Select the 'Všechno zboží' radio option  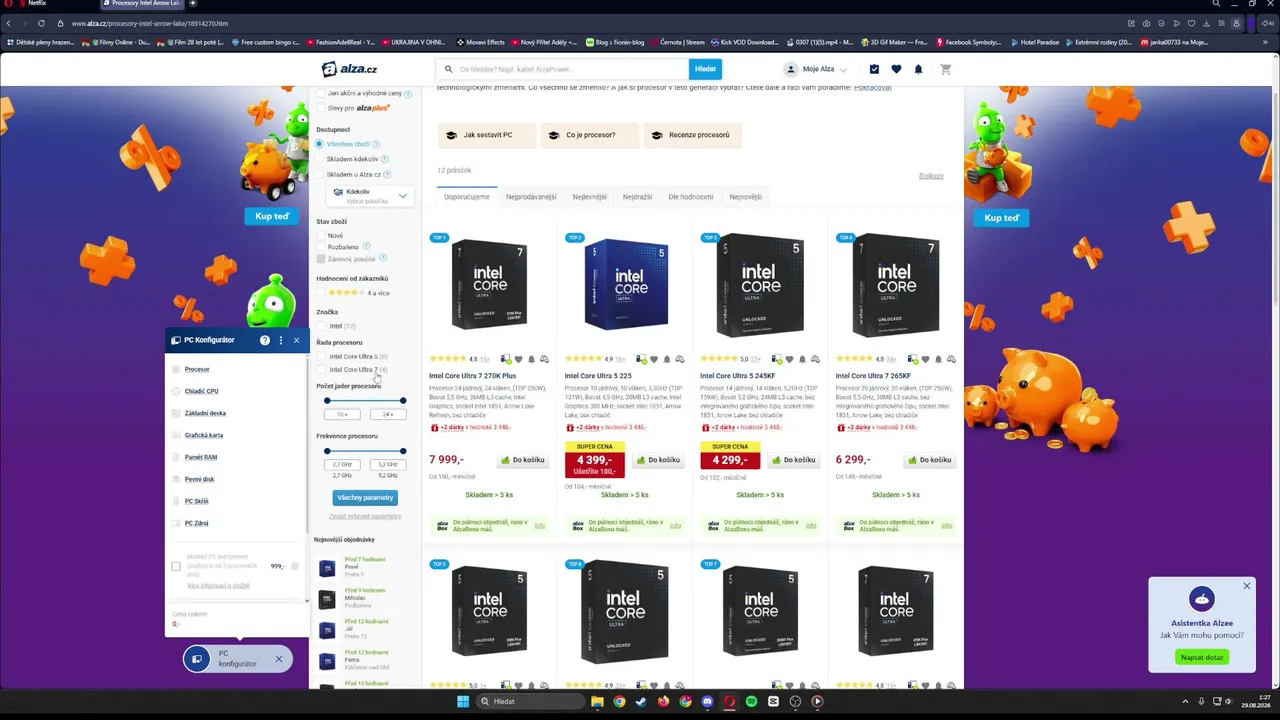click(320, 144)
